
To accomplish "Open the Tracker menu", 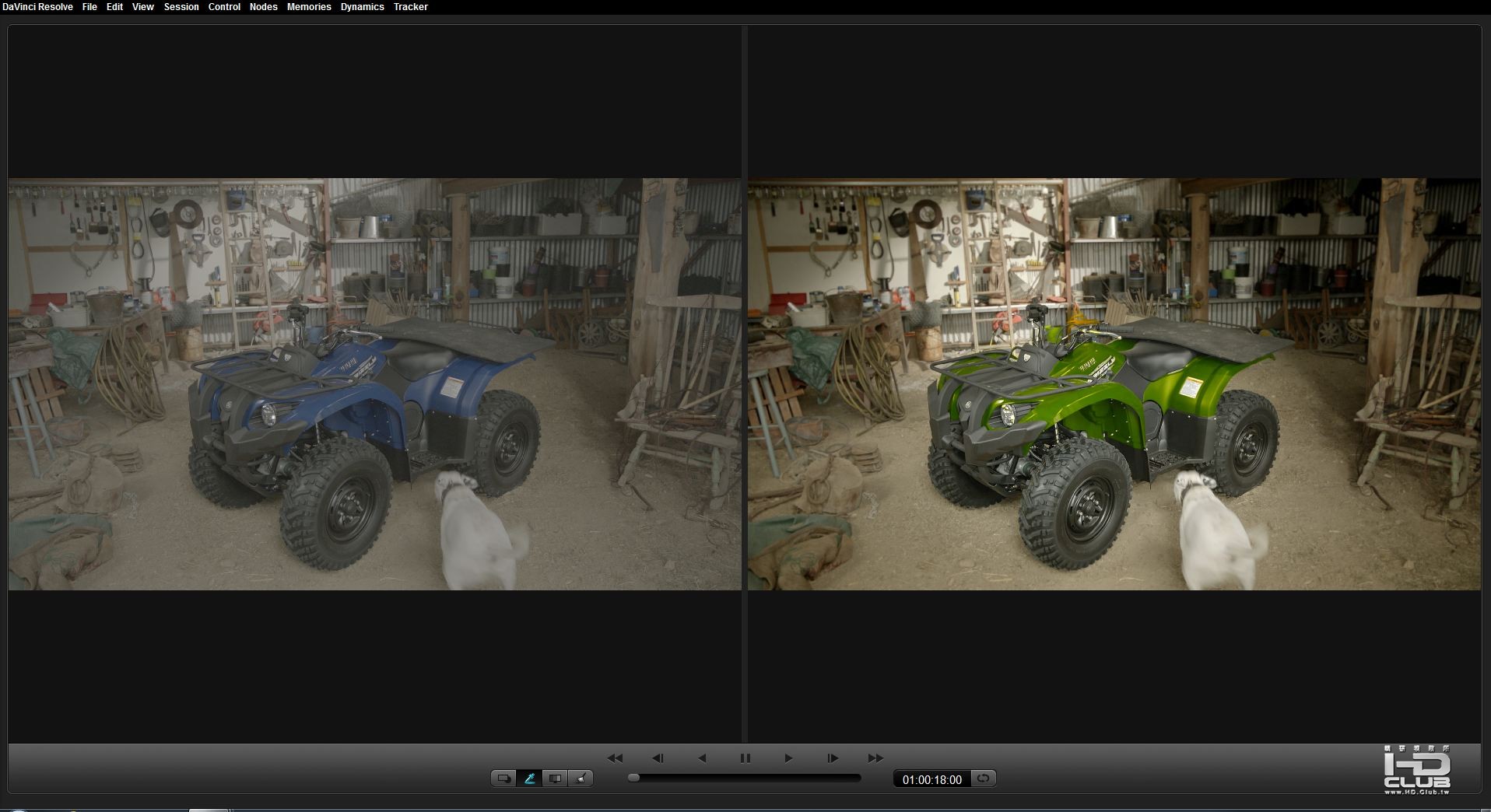I will point(410,7).
